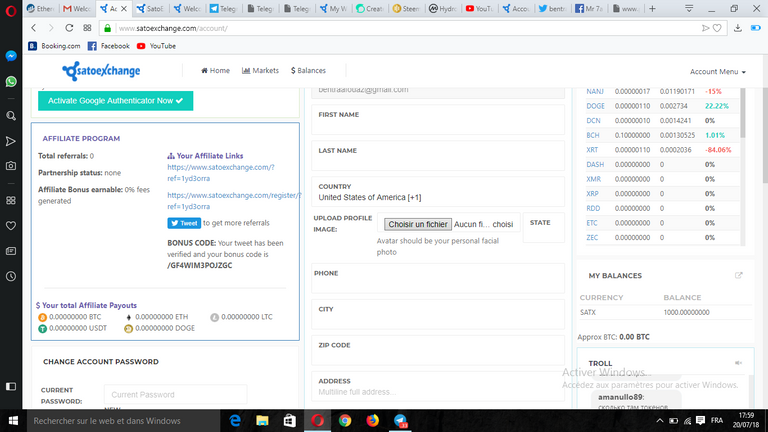This screenshot has width=768, height=432.
Task: Open downloads icon in address bar
Action: pyautogui.click(x=738, y=28)
